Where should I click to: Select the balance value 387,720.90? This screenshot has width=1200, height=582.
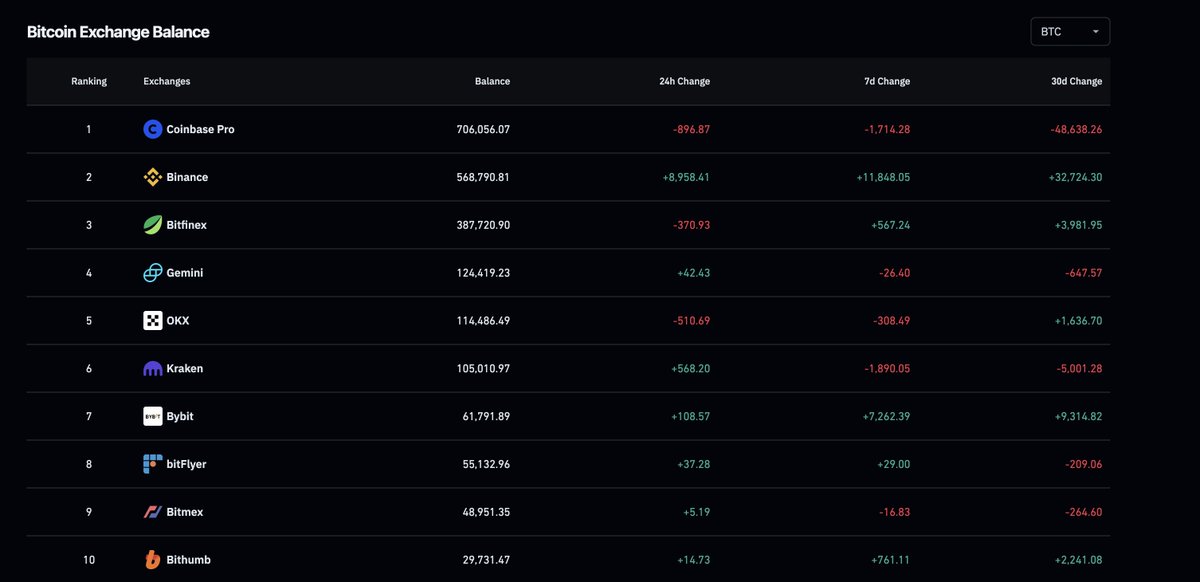click(483, 225)
